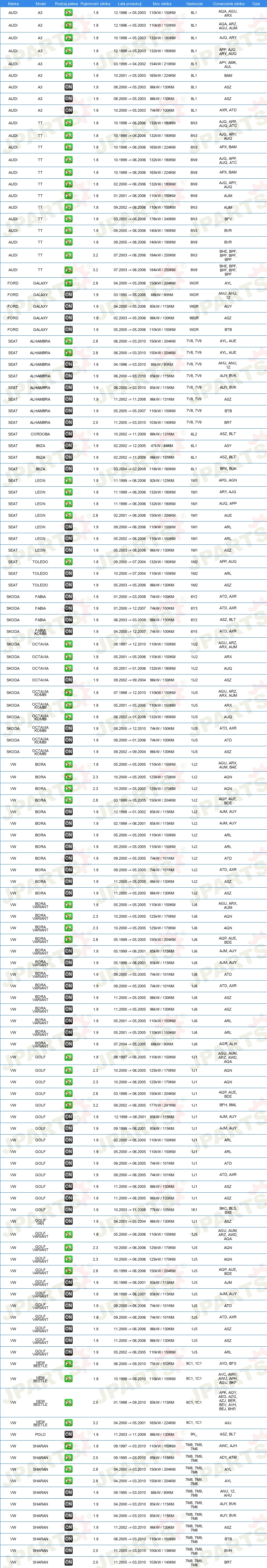
Task: Click diesel ON icon in Audi A3 AXR, ATD row
Action: pos(68,110)
